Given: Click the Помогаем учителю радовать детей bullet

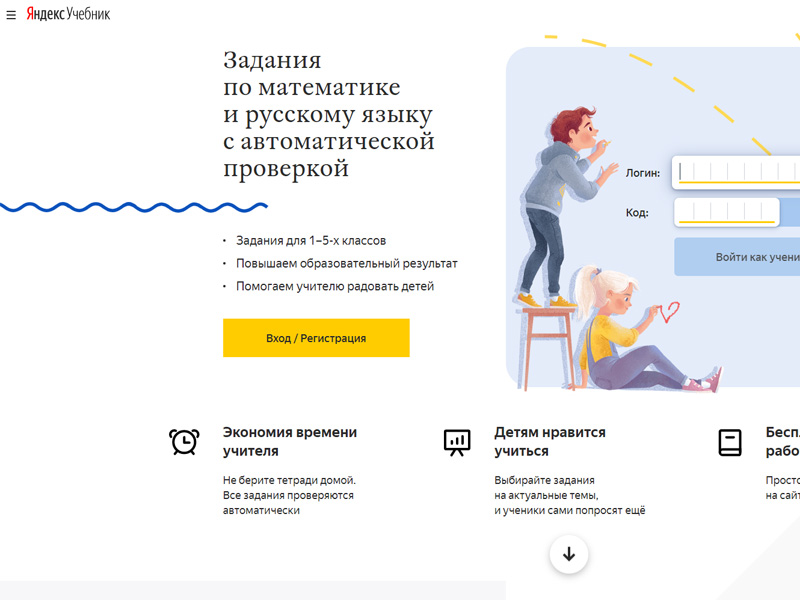Looking at the screenshot, I should point(335,286).
